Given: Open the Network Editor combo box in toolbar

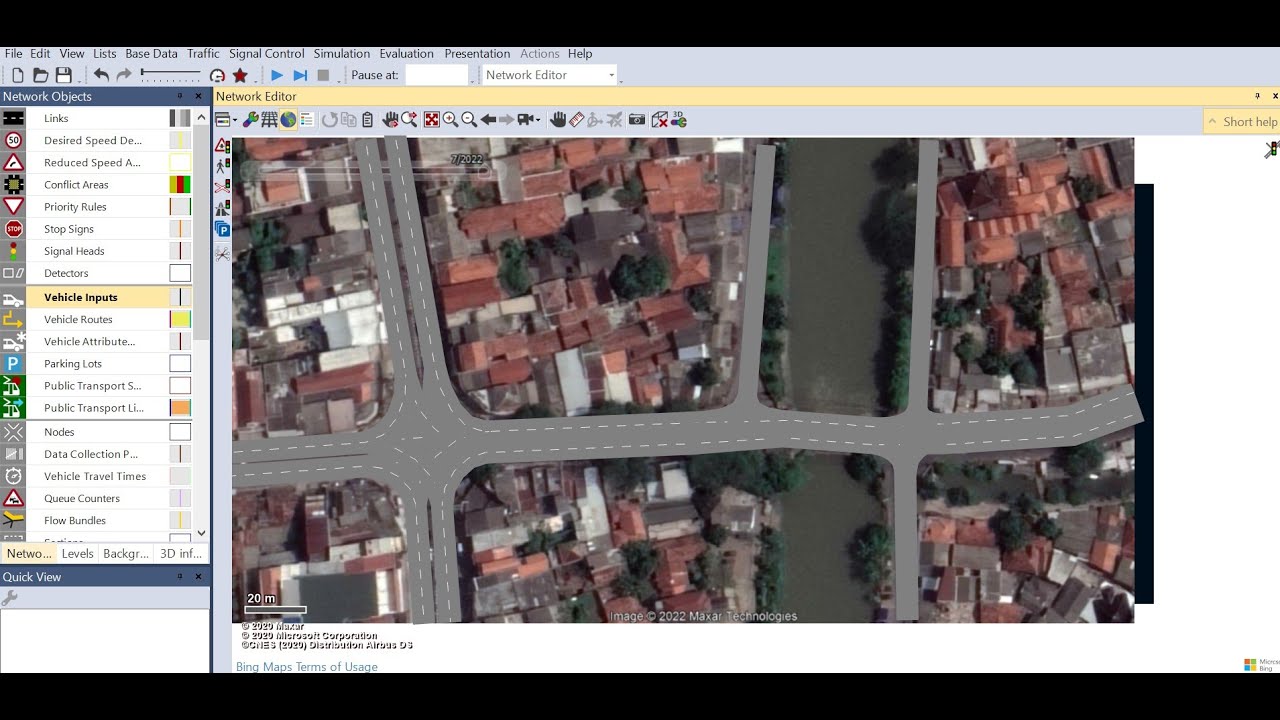Looking at the screenshot, I should pos(549,75).
